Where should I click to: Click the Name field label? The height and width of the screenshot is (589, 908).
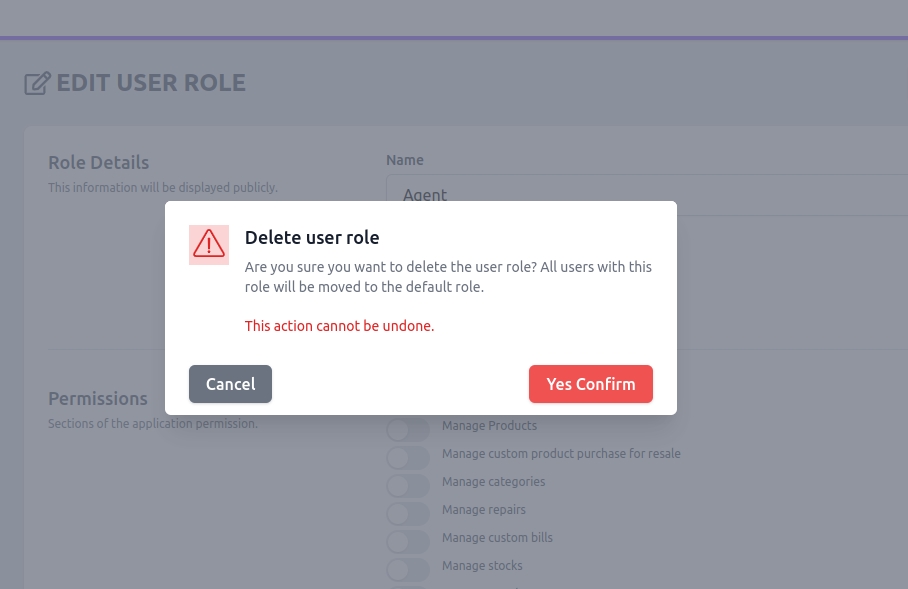click(x=405, y=160)
